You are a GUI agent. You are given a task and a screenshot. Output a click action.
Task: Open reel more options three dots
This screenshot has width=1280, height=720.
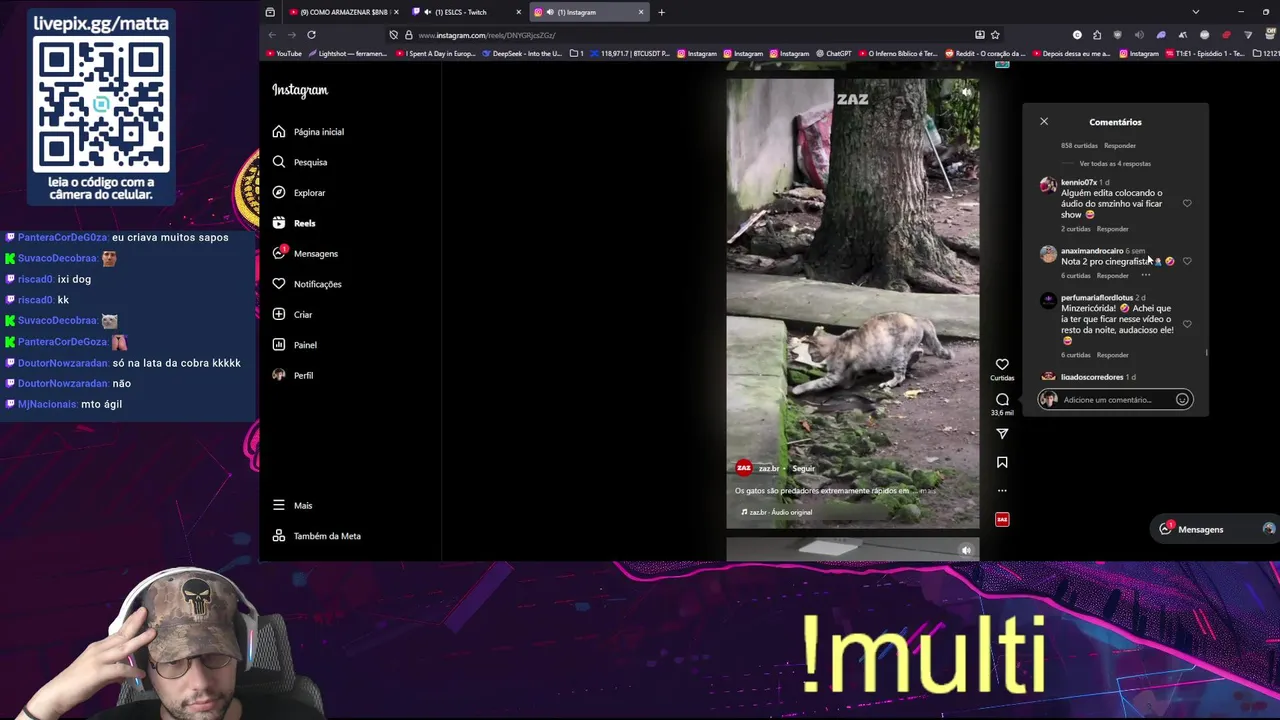[x=1002, y=491]
